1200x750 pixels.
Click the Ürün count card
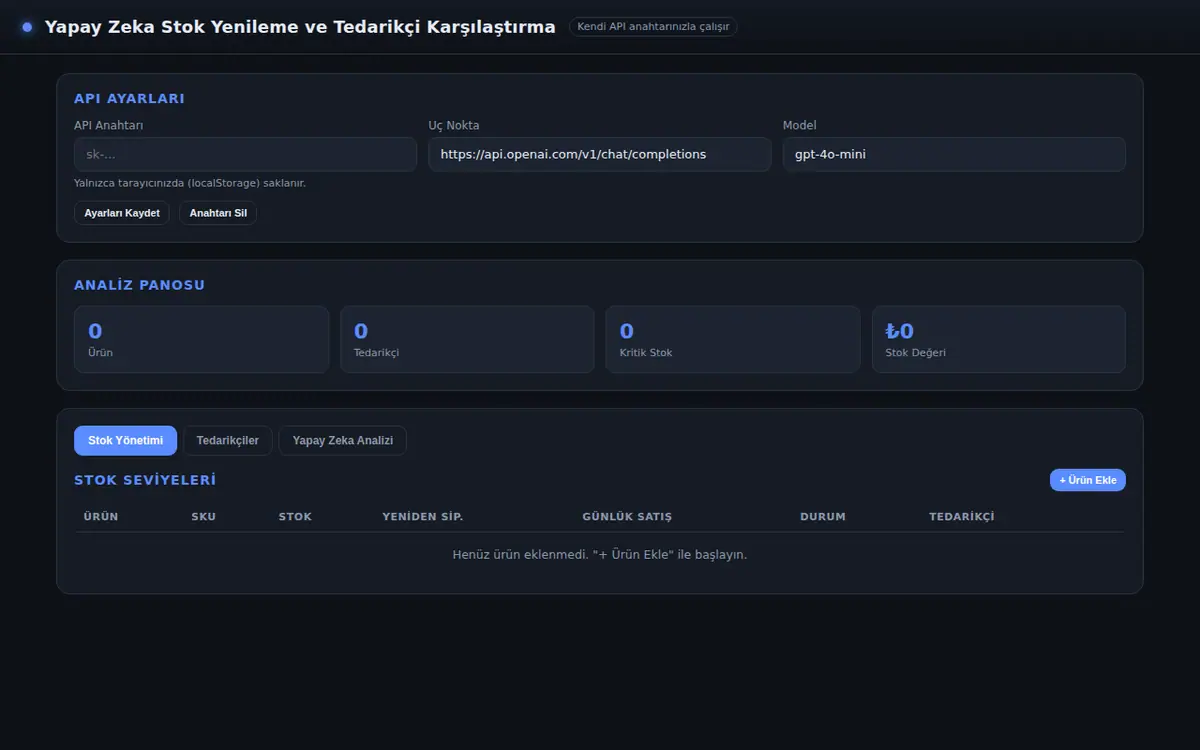click(201, 339)
